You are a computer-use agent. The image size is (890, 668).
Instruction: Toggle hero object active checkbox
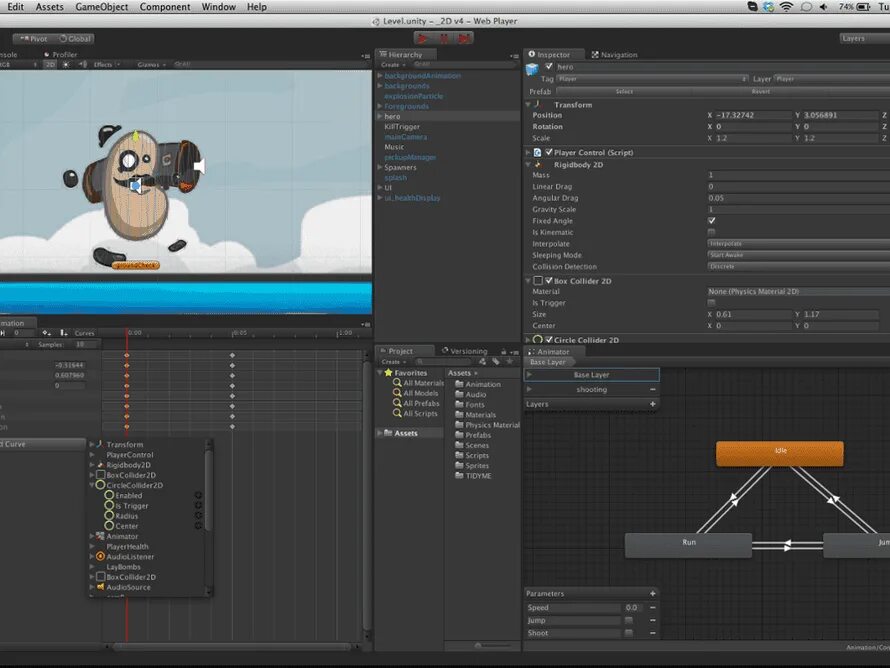[549, 66]
